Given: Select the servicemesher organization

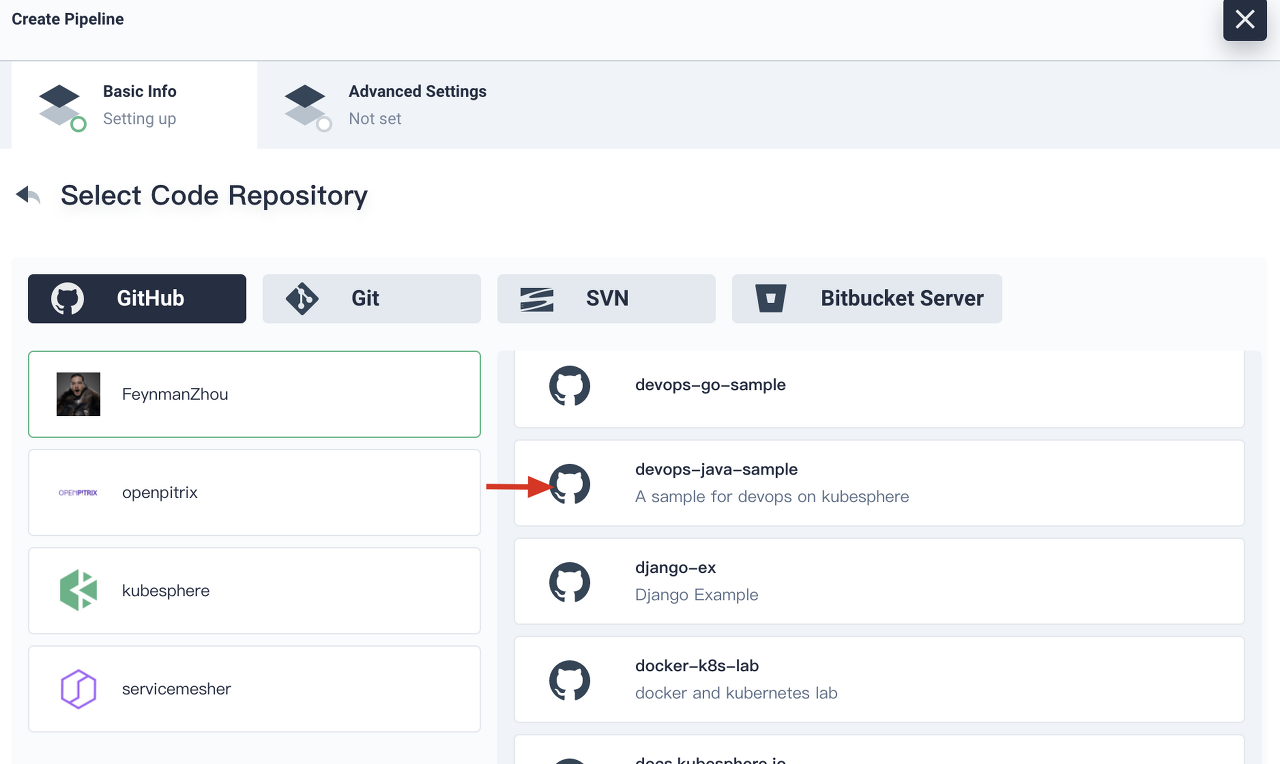Looking at the screenshot, I should click(254, 688).
